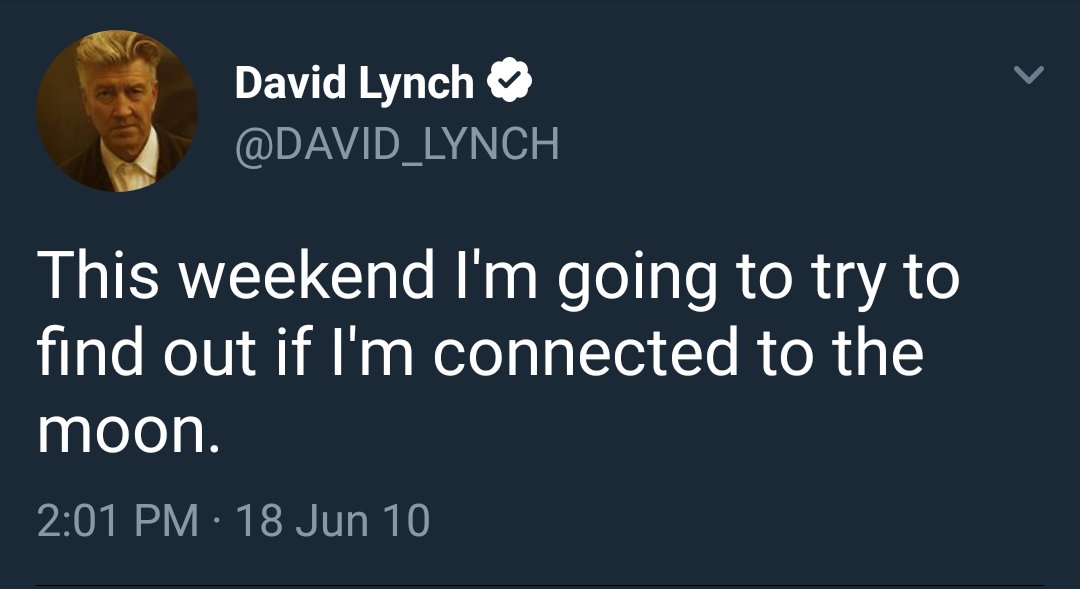This screenshot has width=1080, height=589.
Task: Click the surname "Lynch" in the display name
Action: pos(416,84)
